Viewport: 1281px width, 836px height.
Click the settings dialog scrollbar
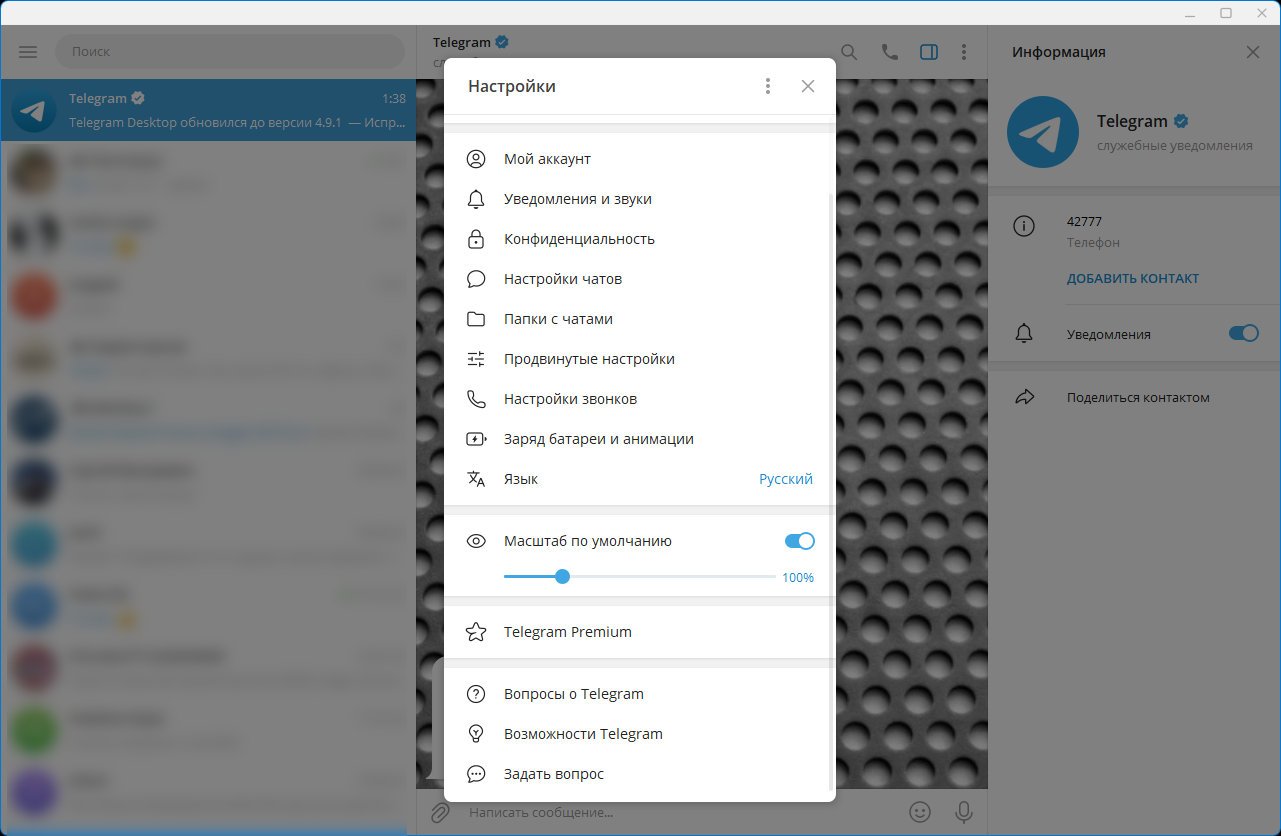[x=832, y=490]
